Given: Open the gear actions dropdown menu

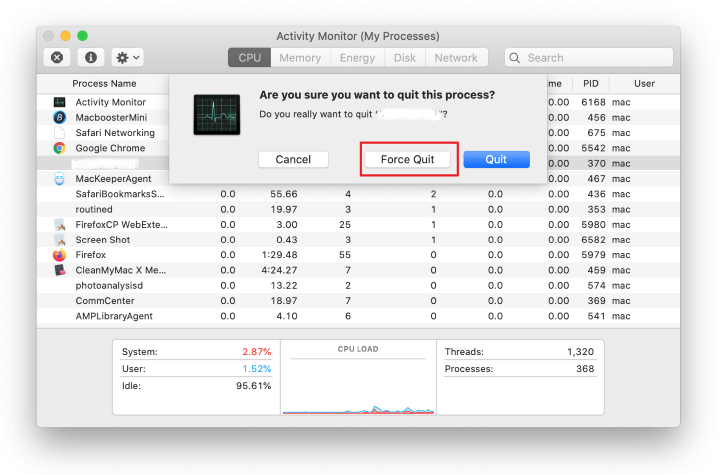Looking at the screenshot, I should (x=128, y=57).
